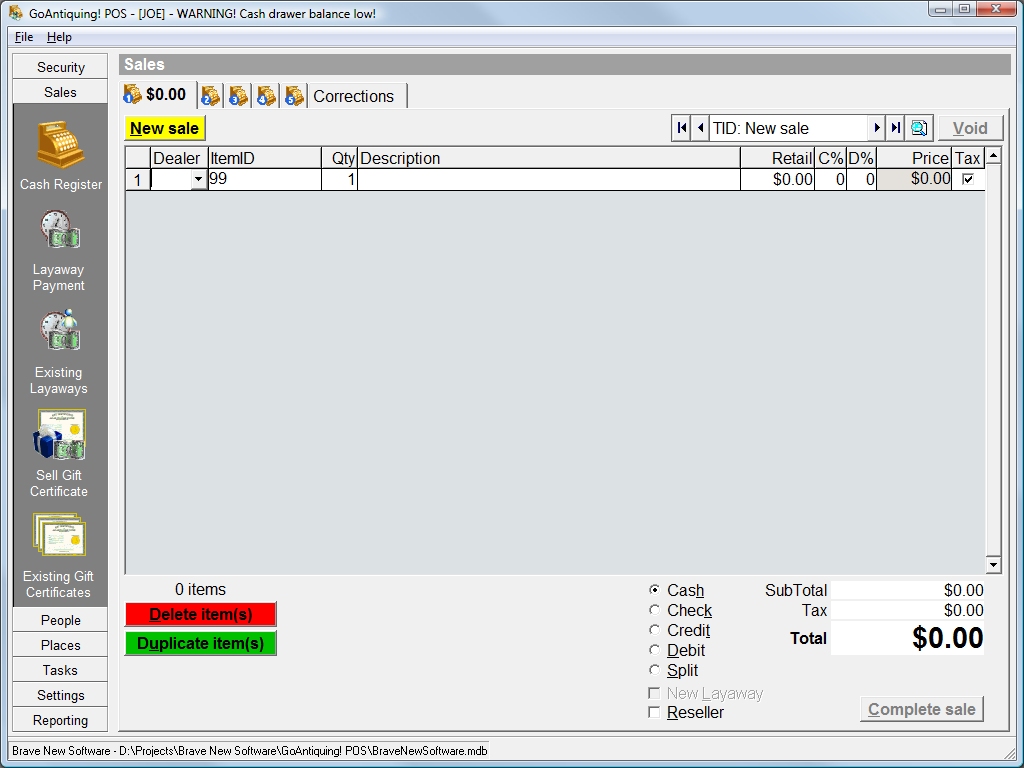Open Existing Gift Certificates
This screenshot has width=1024, height=768.
click(59, 556)
